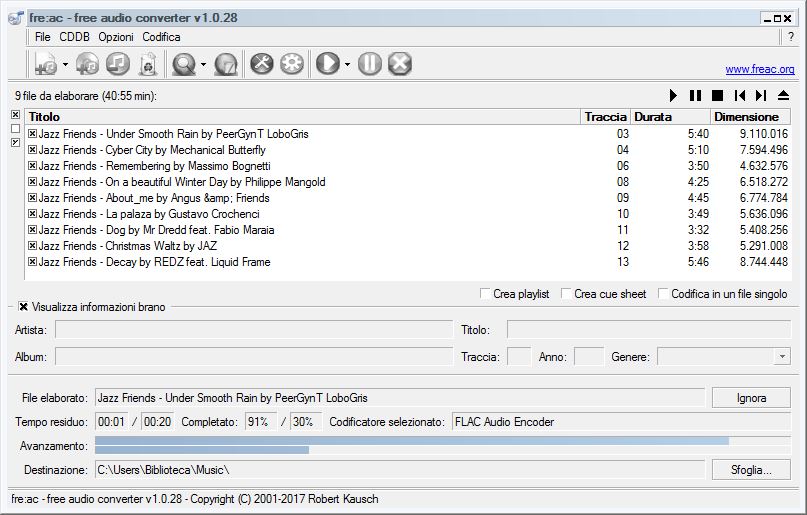Toggle Visualizza informazioni brano checkbox

23,307
